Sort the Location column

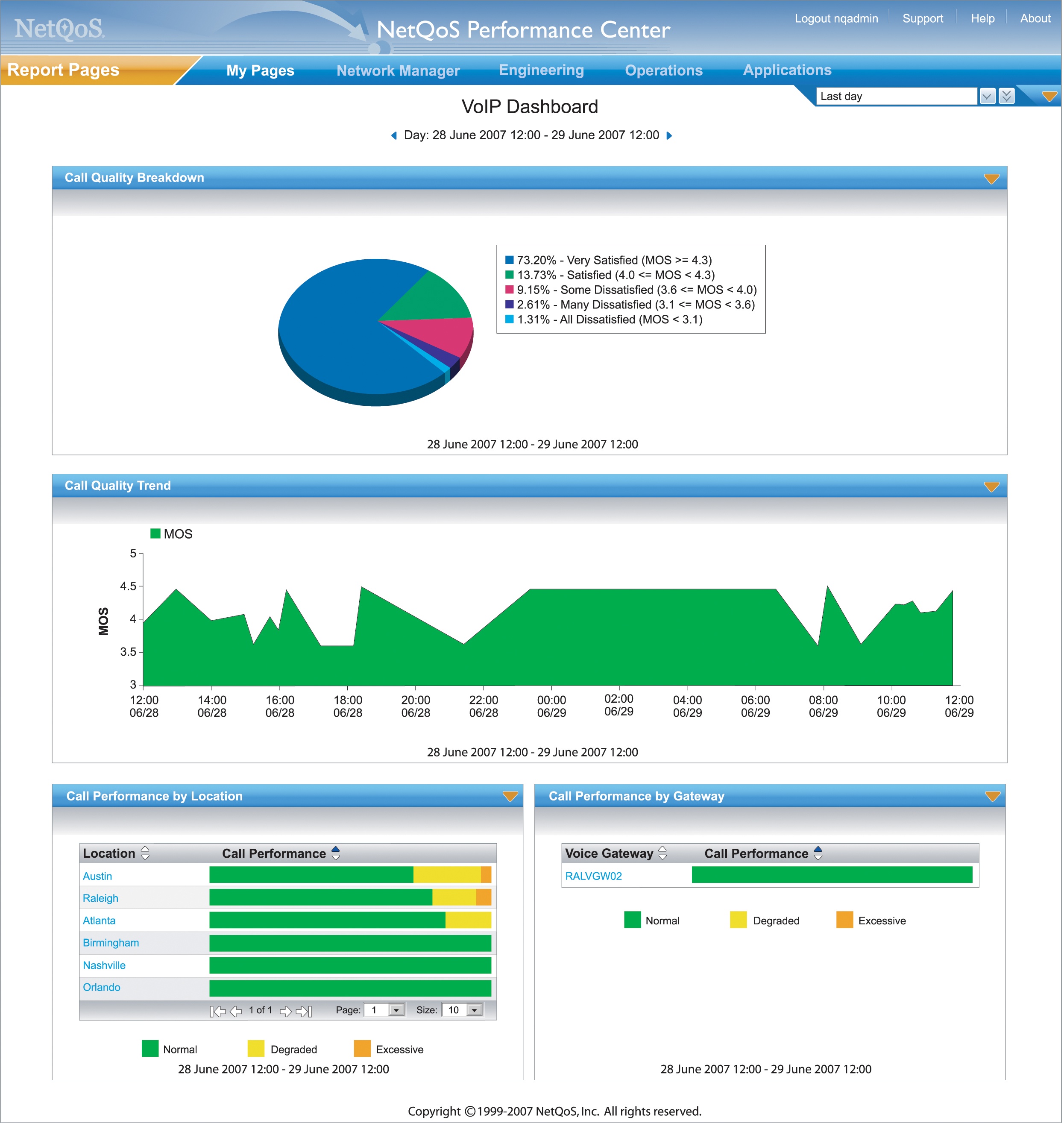coord(145,853)
